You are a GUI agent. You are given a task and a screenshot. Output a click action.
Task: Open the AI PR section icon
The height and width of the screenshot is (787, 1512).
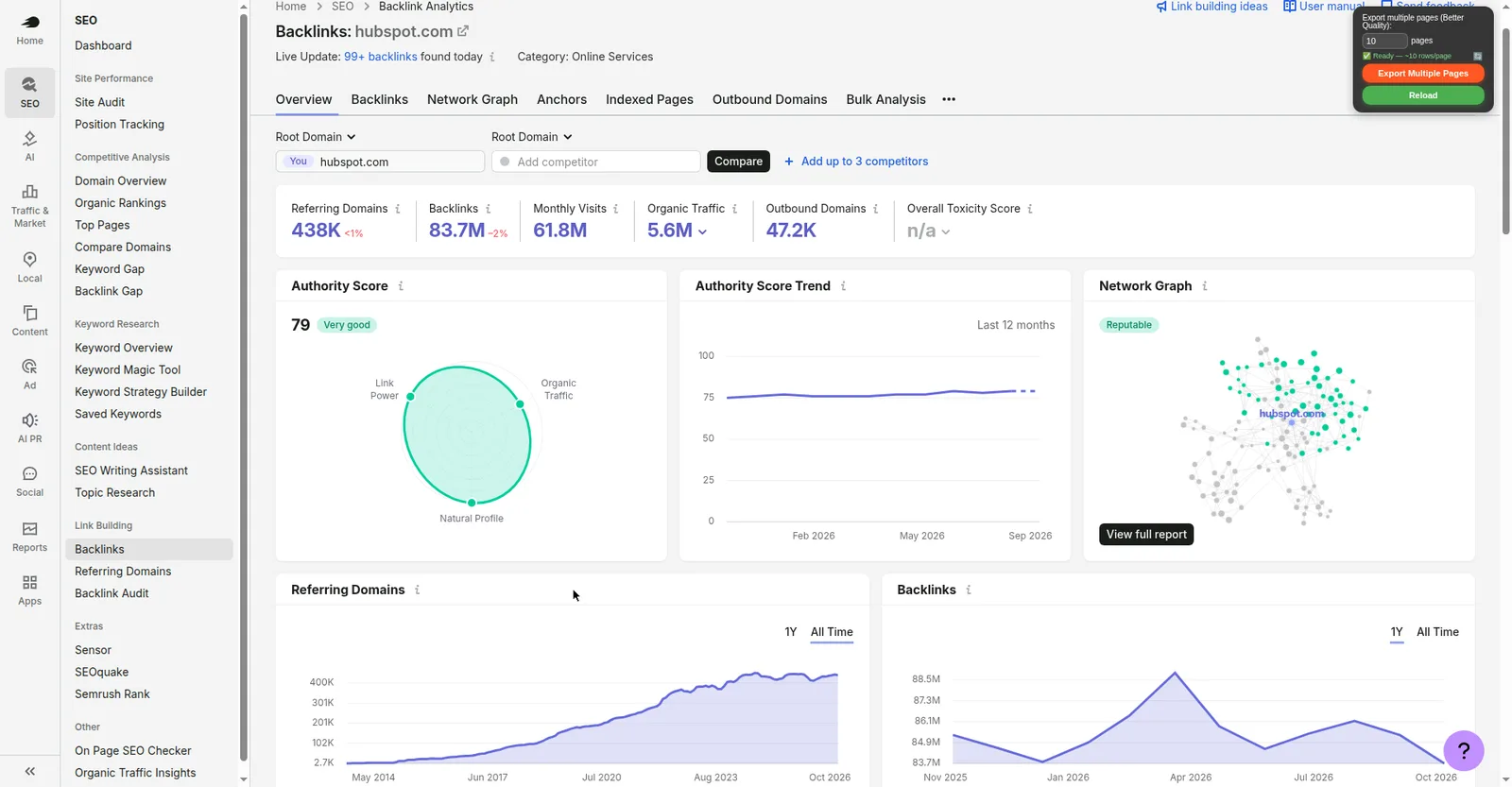29,428
